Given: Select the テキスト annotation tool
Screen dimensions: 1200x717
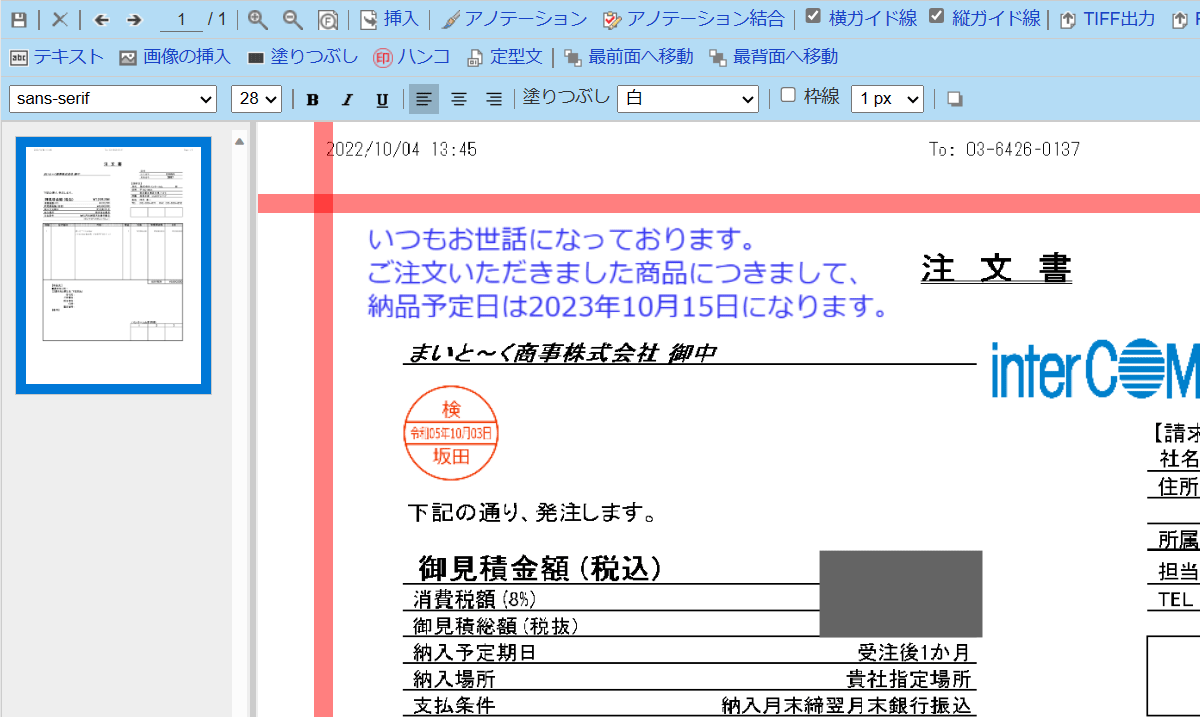Looking at the screenshot, I should [x=57, y=57].
